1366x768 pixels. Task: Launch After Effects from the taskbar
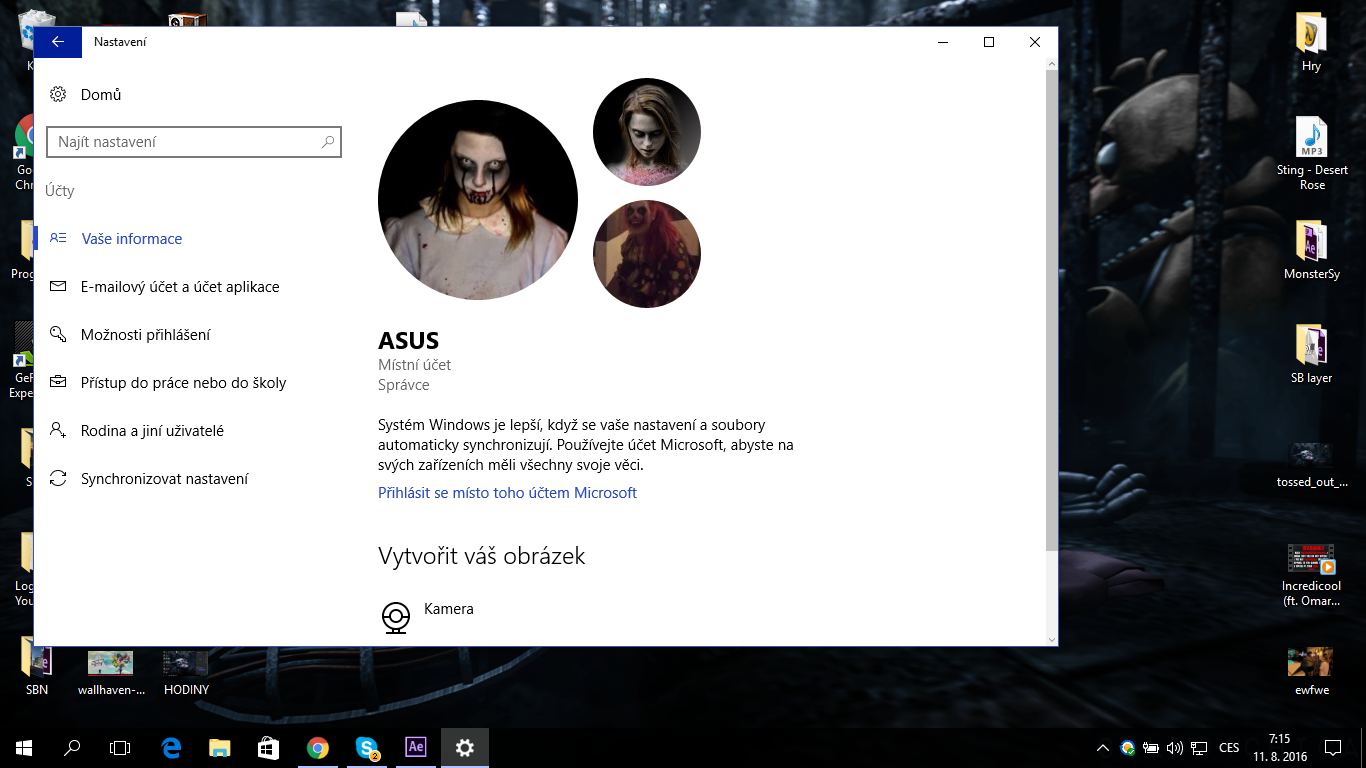pyautogui.click(x=416, y=747)
